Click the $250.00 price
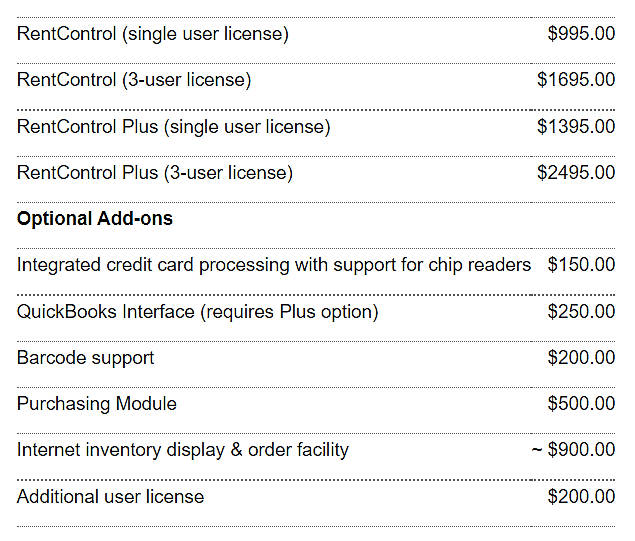635x541 pixels. pos(581,312)
